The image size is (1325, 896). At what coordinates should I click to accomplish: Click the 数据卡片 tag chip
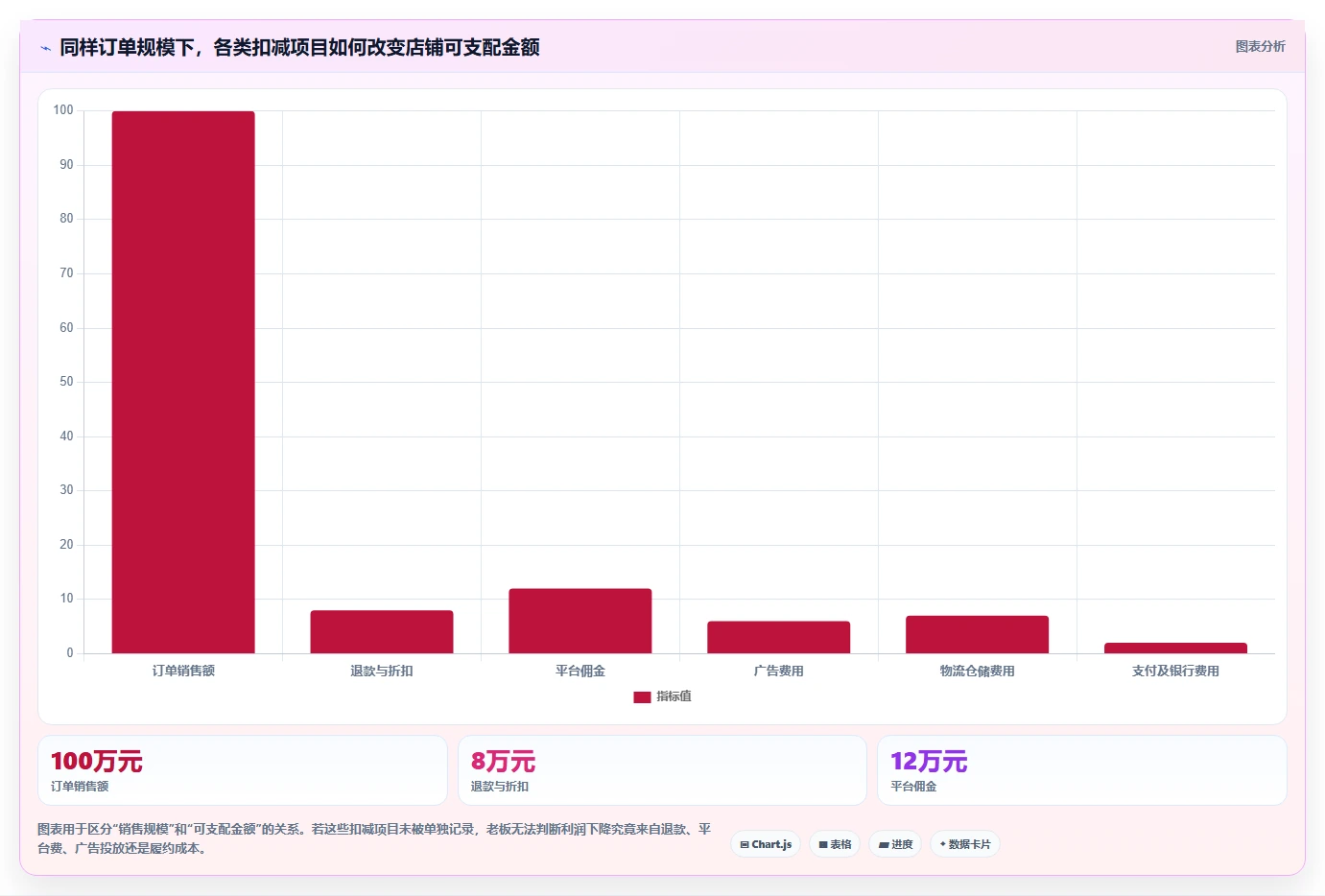965,844
